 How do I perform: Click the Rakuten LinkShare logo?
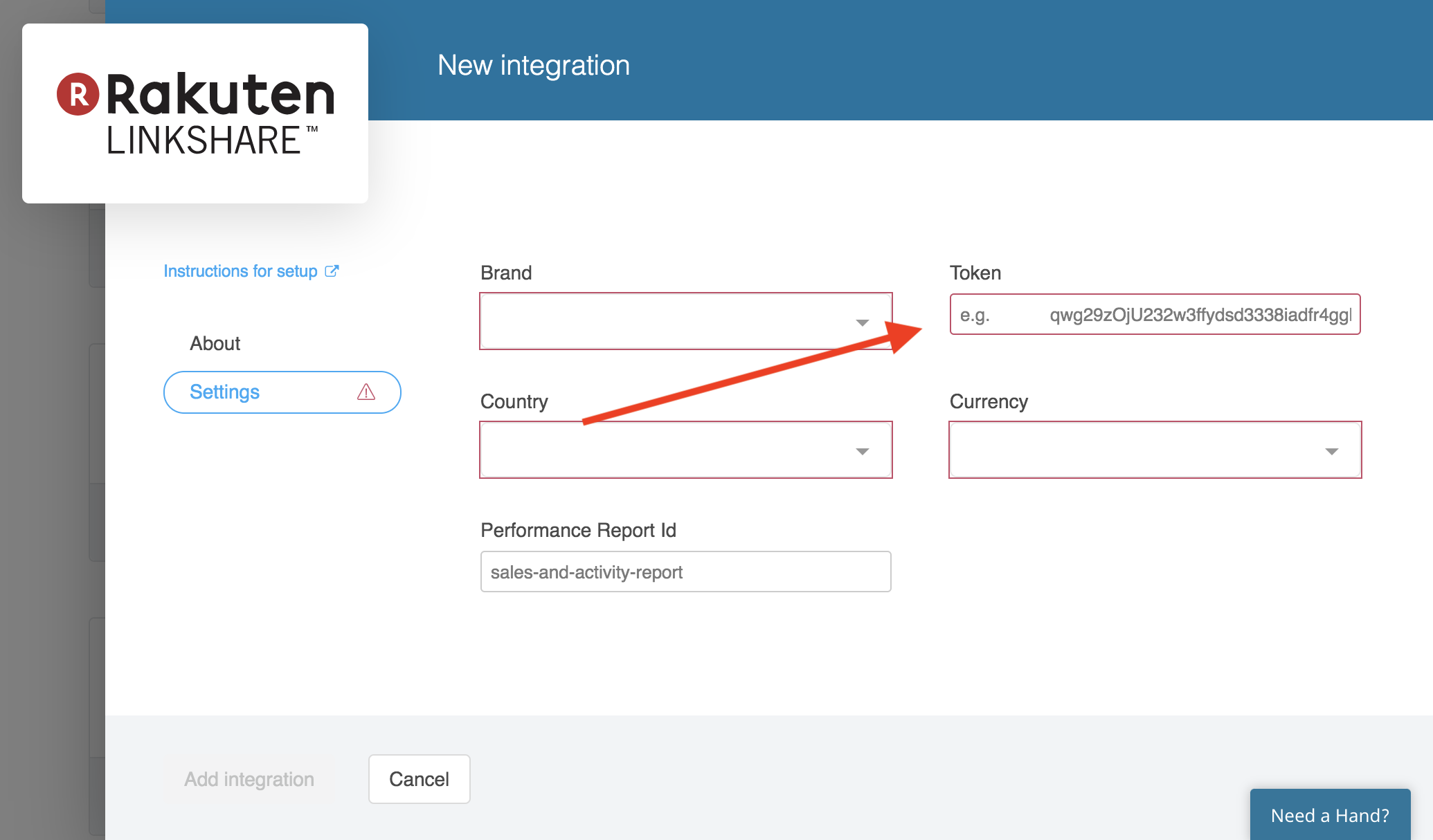(195, 113)
